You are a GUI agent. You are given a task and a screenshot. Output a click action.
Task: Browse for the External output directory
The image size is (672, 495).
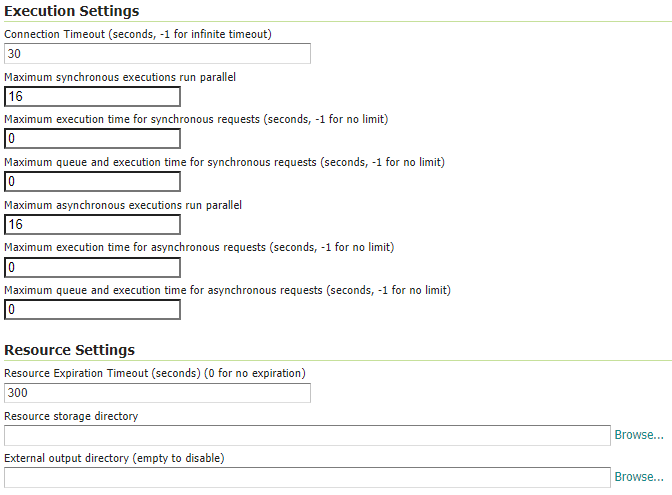click(x=638, y=477)
